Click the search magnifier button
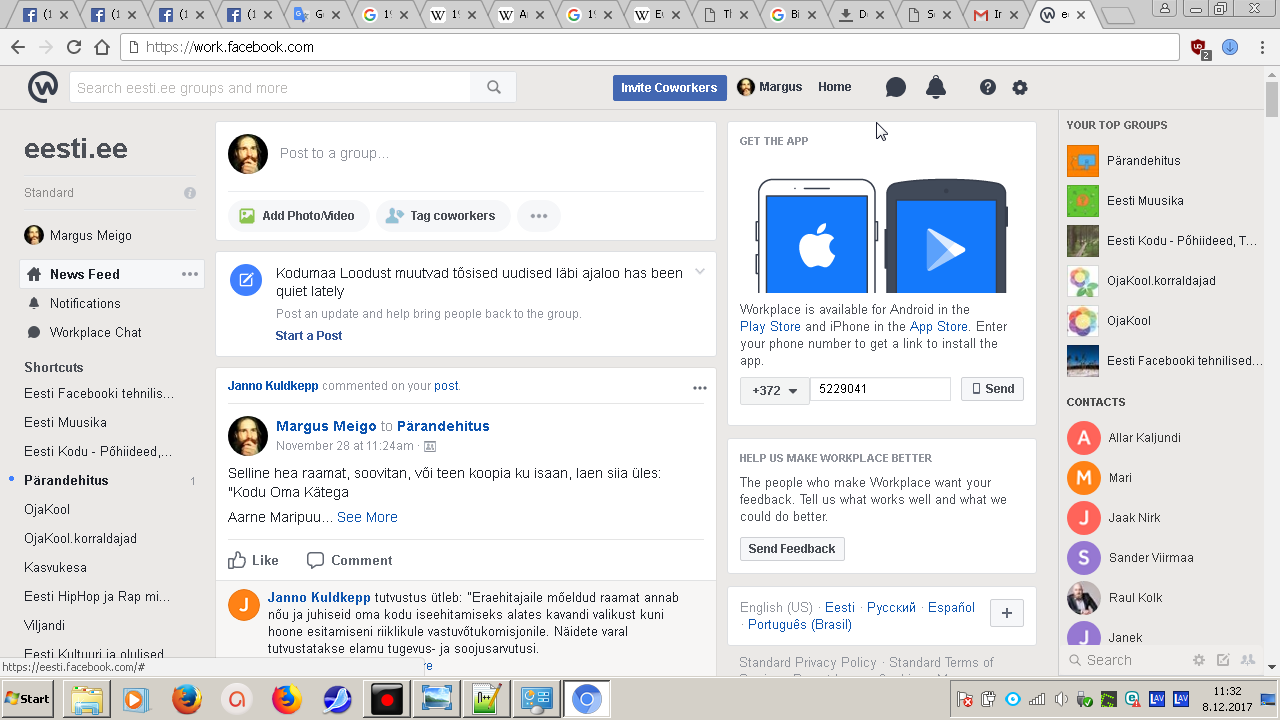The width and height of the screenshot is (1280, 720). point(494,87)
